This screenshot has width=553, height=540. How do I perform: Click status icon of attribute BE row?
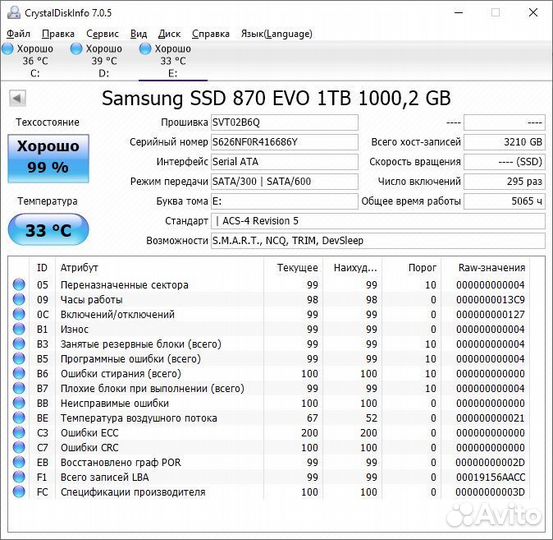(19, 418)
